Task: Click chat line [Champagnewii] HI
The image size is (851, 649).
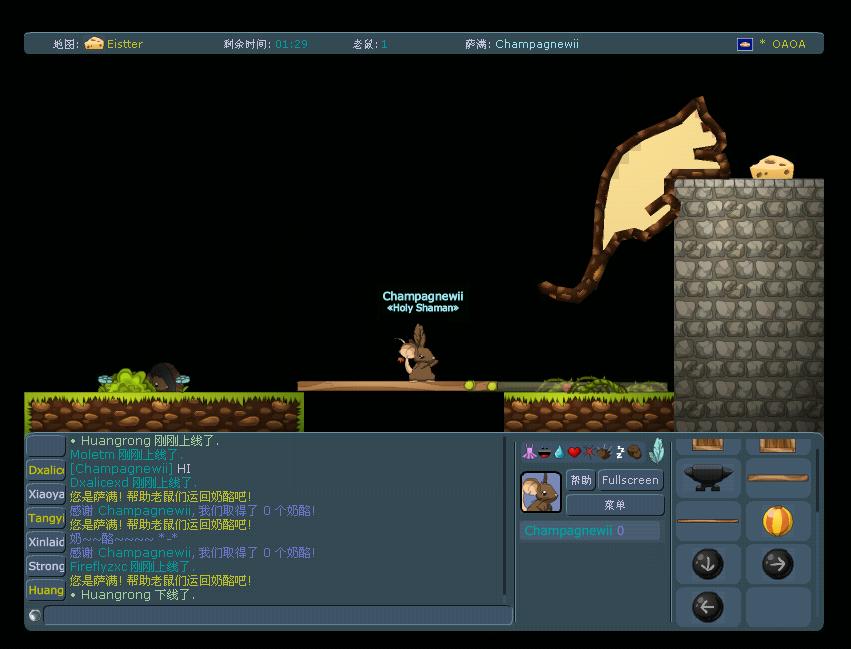Action: 130,468
